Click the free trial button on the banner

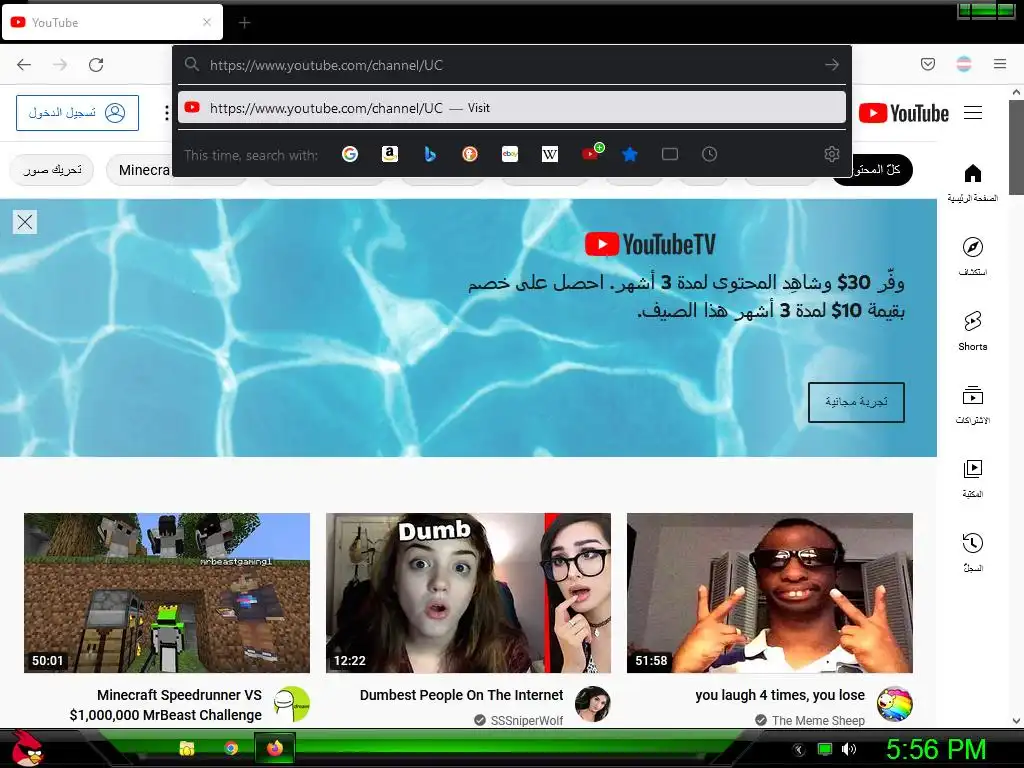(856, 402)
